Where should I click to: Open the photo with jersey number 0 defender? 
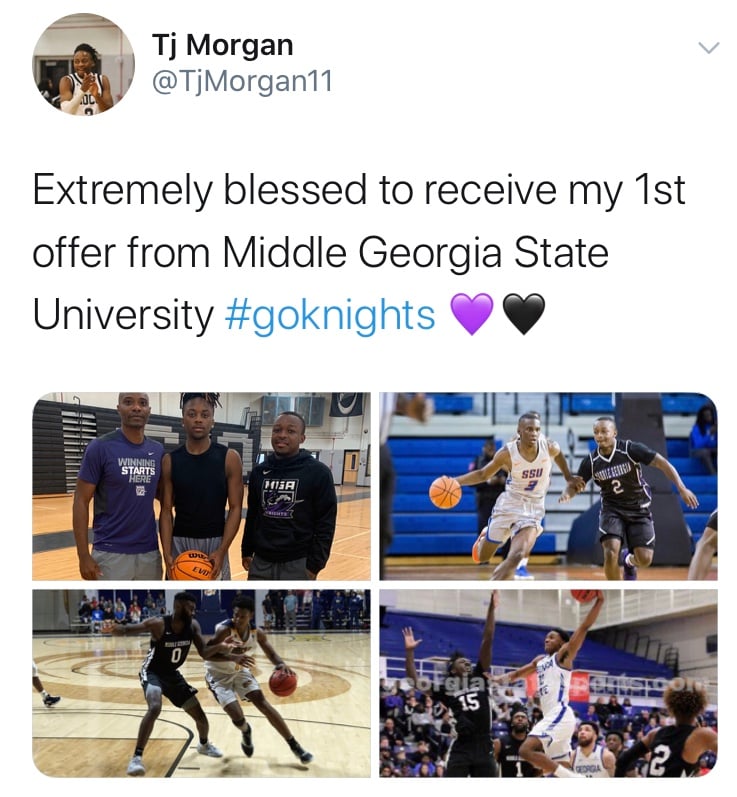(201, 683)
